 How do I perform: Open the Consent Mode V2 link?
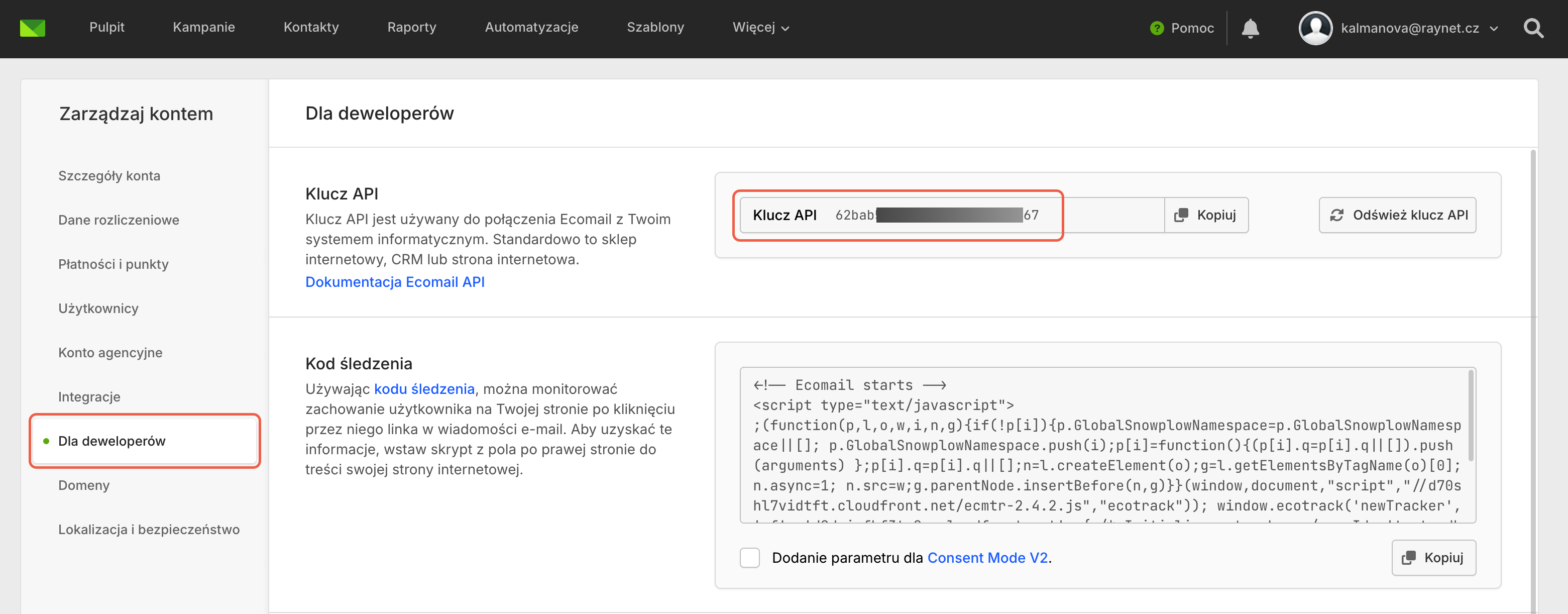click(x=987, y=557)
